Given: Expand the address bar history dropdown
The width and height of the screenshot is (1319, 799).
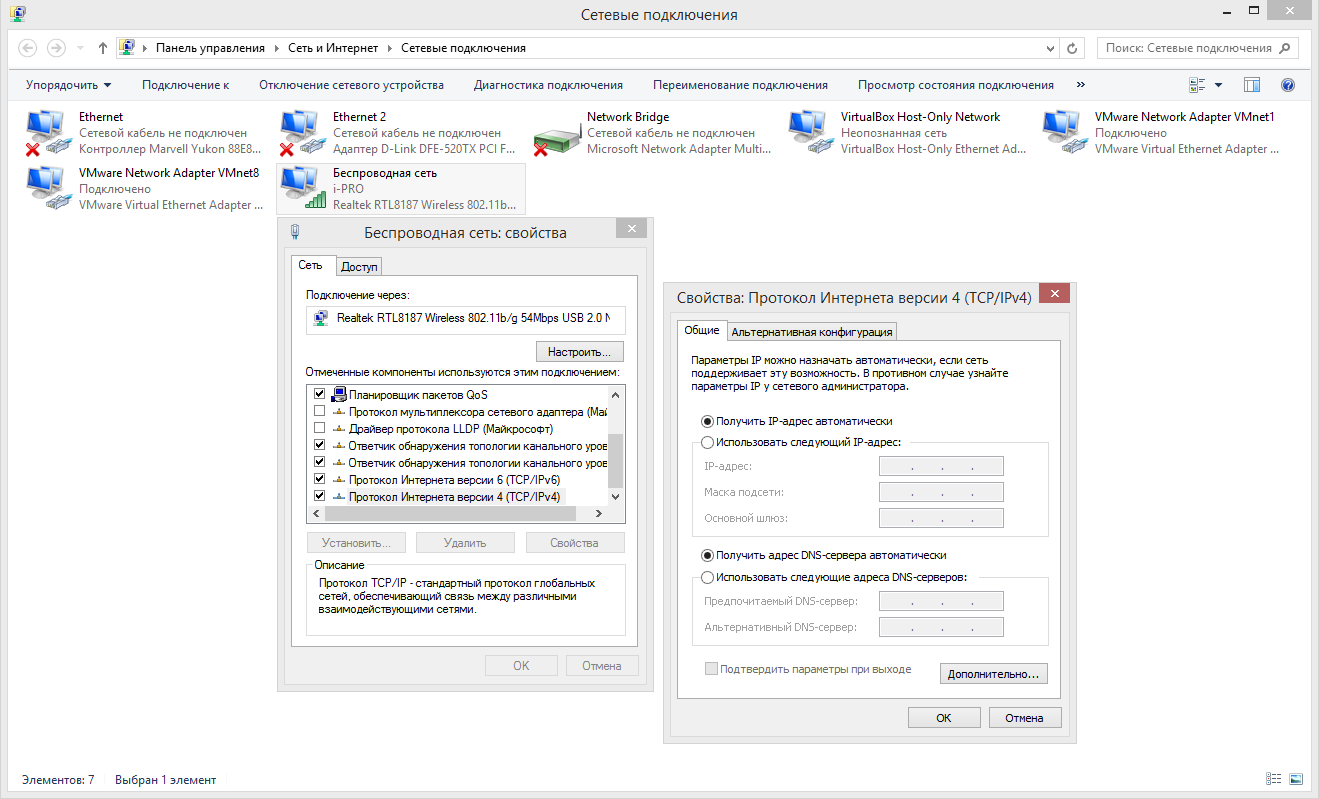Looking at the screenshot, I should click(1050, 48).
